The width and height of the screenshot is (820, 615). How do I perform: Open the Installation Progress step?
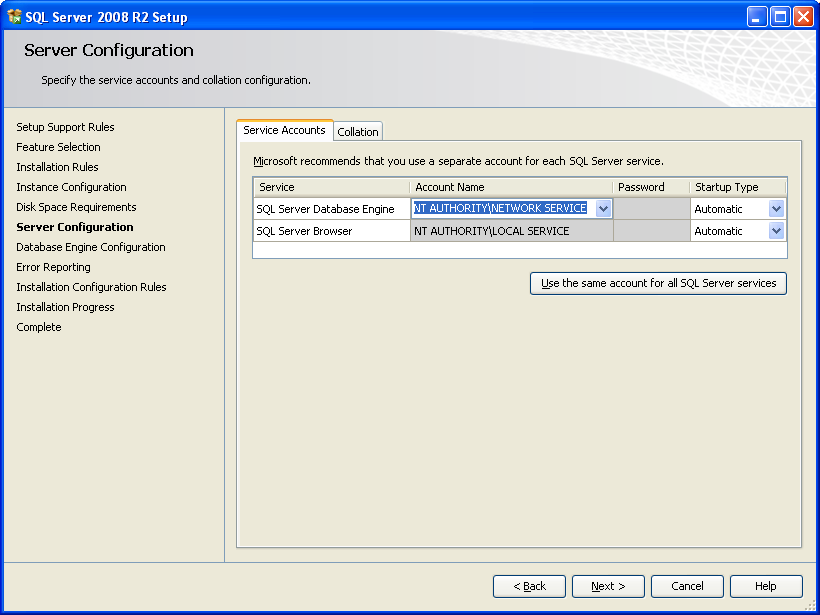pyautogui.click(x=65, y=307)
